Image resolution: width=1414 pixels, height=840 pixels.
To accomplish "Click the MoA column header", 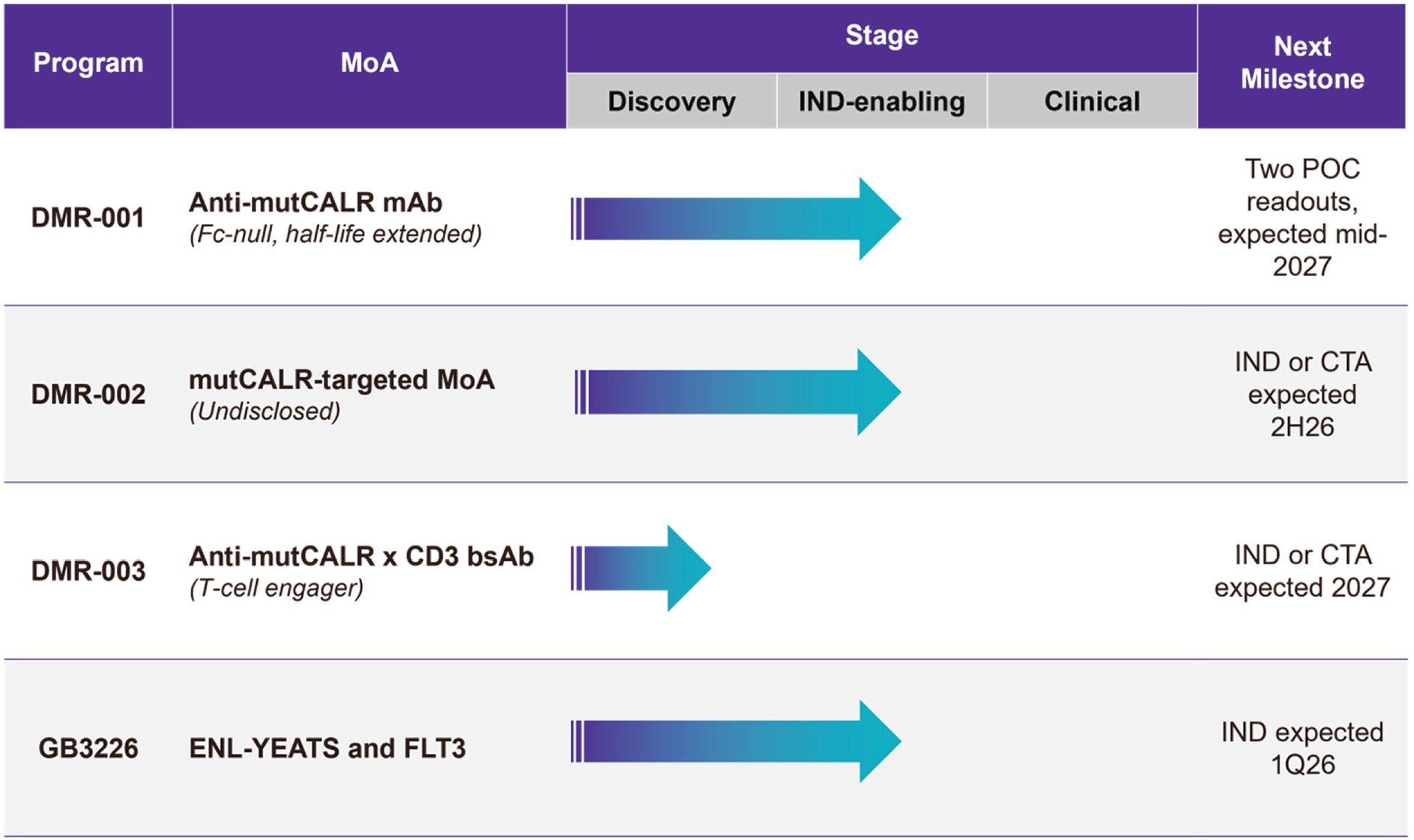I will pos(369,63).
